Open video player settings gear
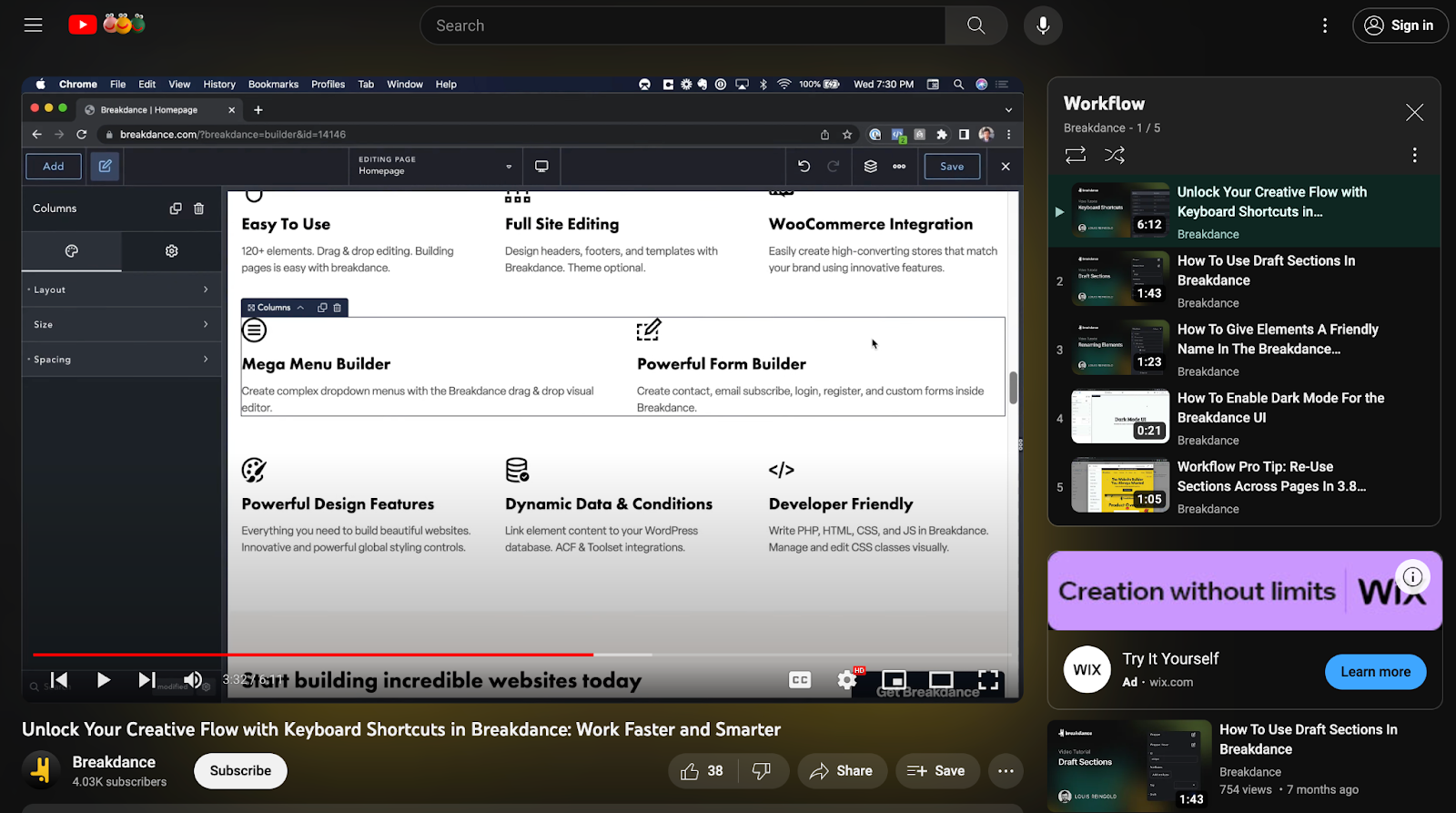 pyautogui.click(x=847, y=680)
